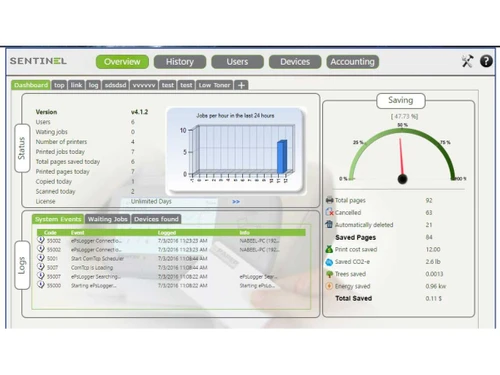
Task: Add a new dashboard tab with plus
Action: coord(241,85)
